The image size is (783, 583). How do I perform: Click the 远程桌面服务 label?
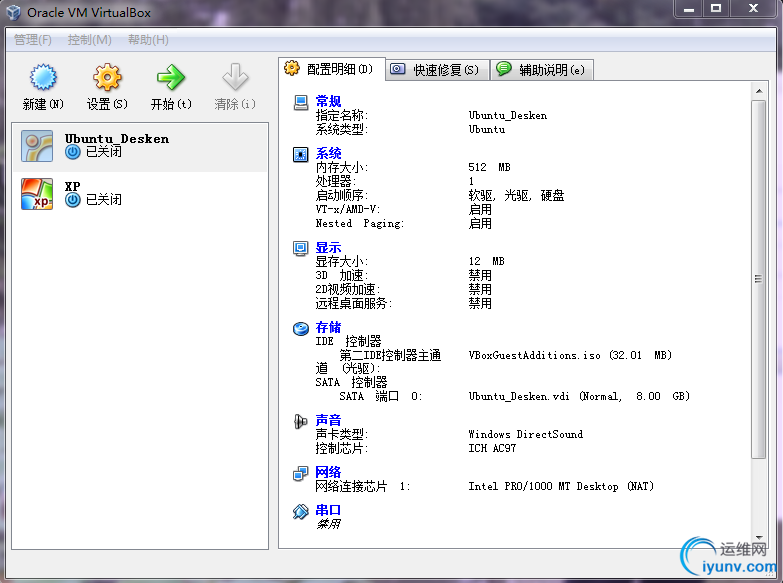tap(354, 303)
